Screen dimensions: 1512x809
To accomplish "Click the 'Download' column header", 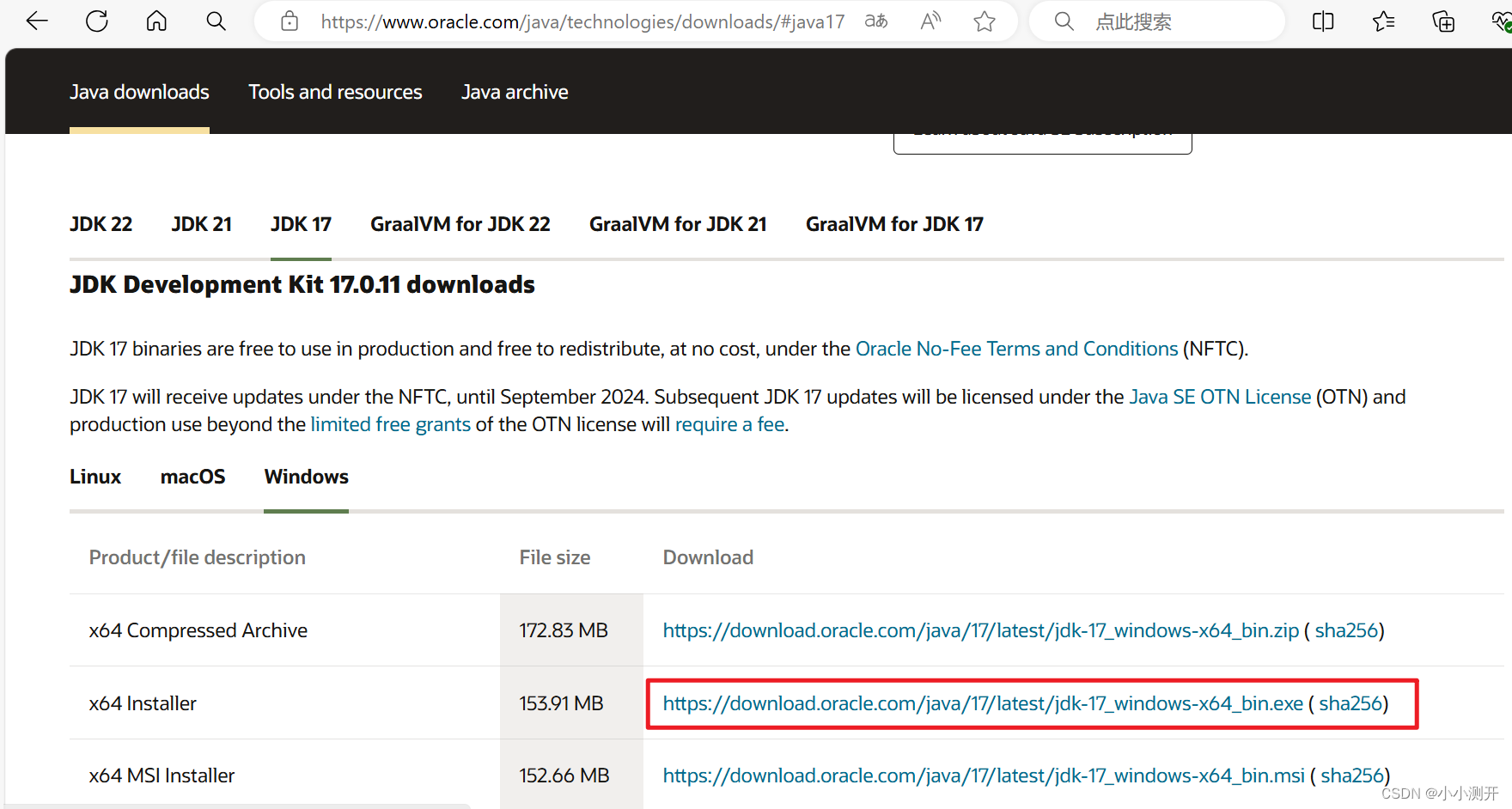I will coord(708,557).
